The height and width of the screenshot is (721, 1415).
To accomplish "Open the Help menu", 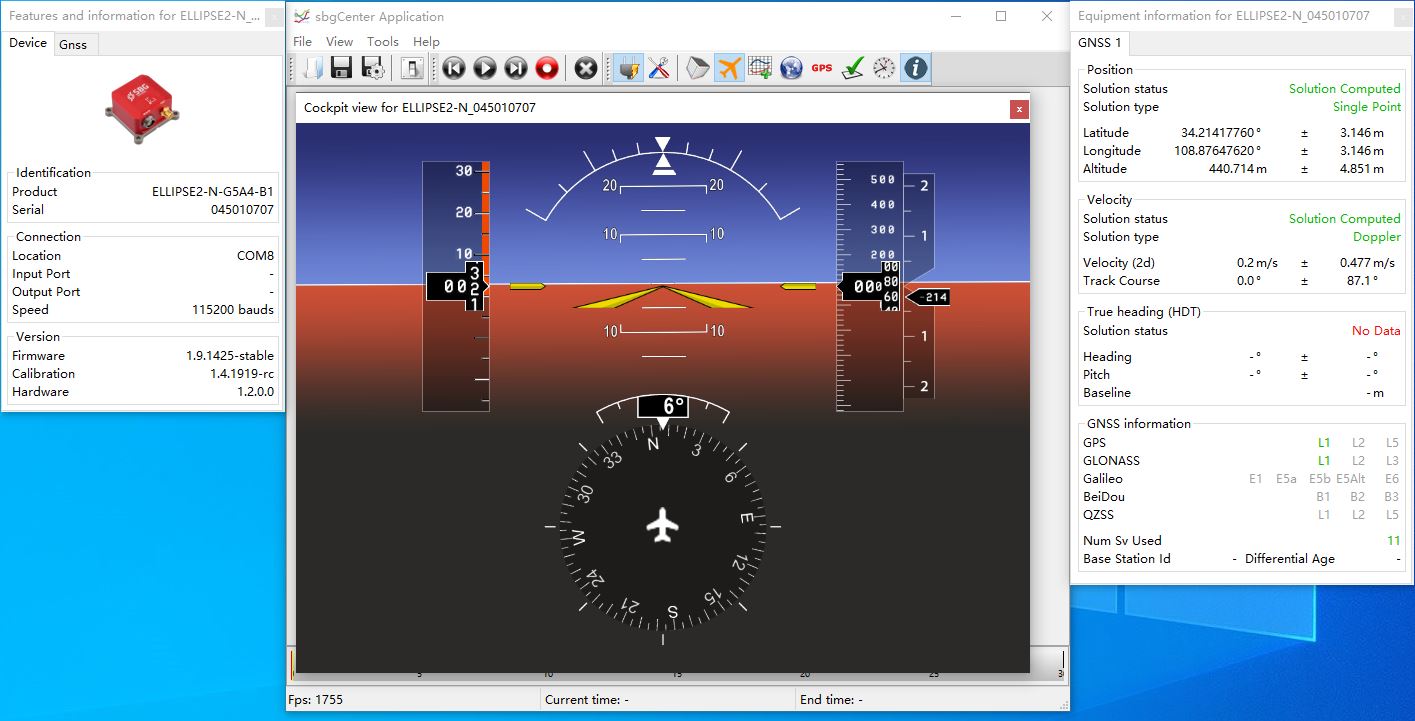I will pyautogui.click(x=426, y=41).
